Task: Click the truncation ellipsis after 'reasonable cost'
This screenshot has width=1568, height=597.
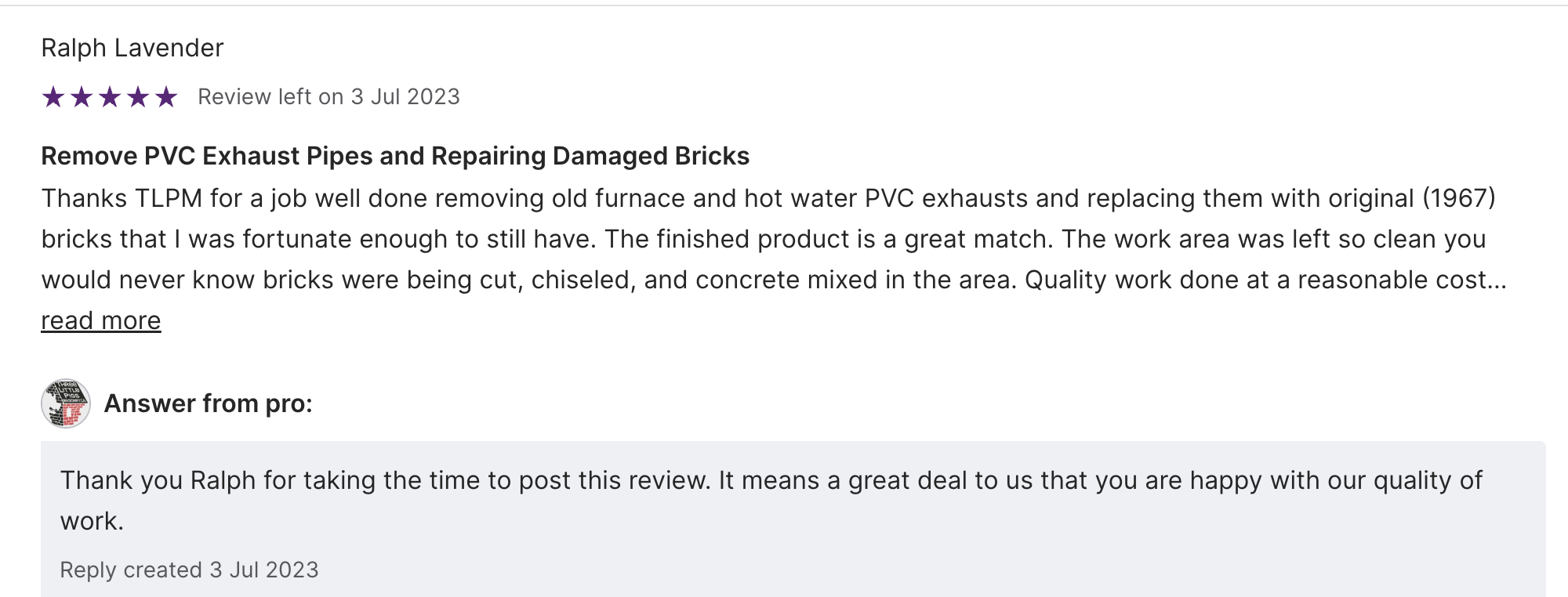Action: [x=1497, y=280]
